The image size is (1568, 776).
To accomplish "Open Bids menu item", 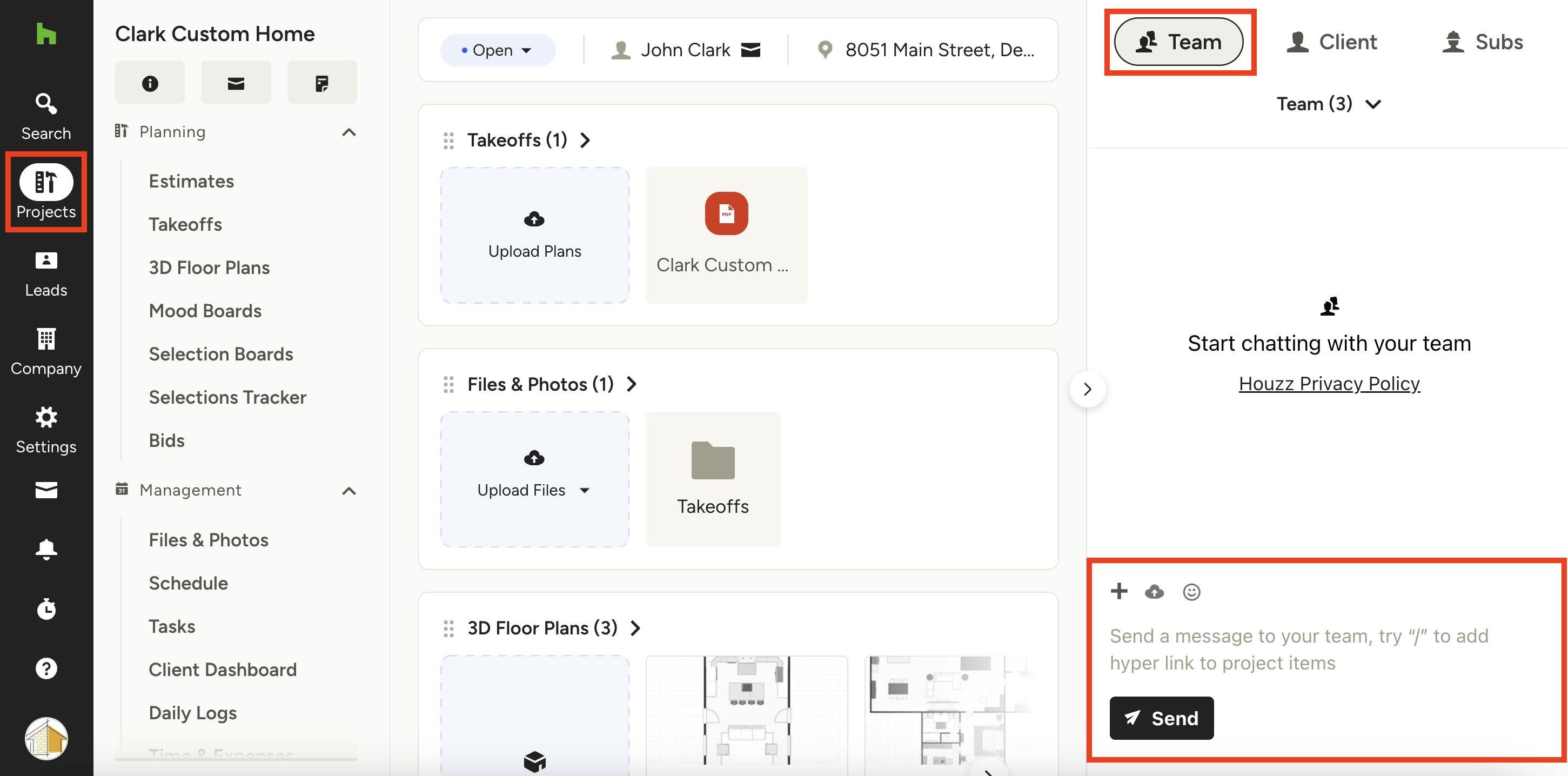I will (x=166, y=440).
